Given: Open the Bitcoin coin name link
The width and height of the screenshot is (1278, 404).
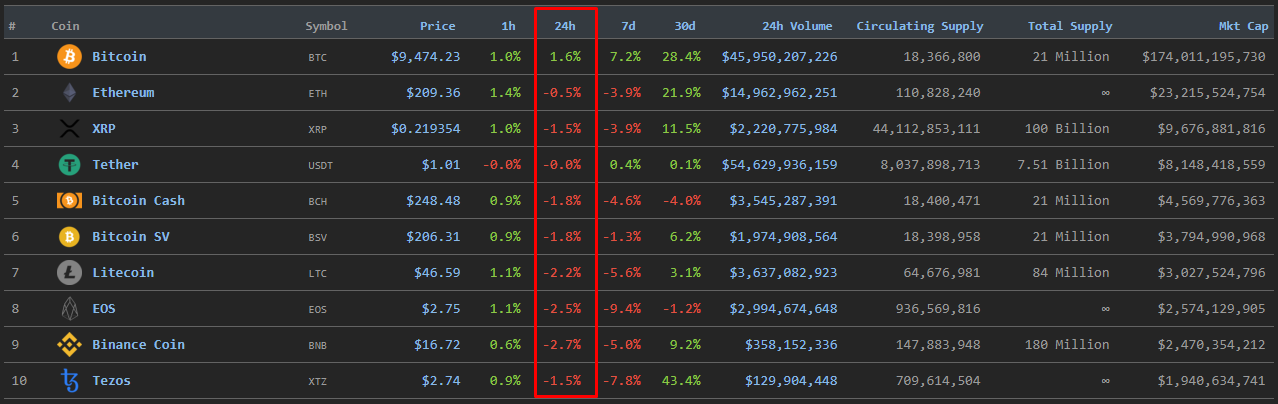Looking at the screenshot, I should coord(119,57).
